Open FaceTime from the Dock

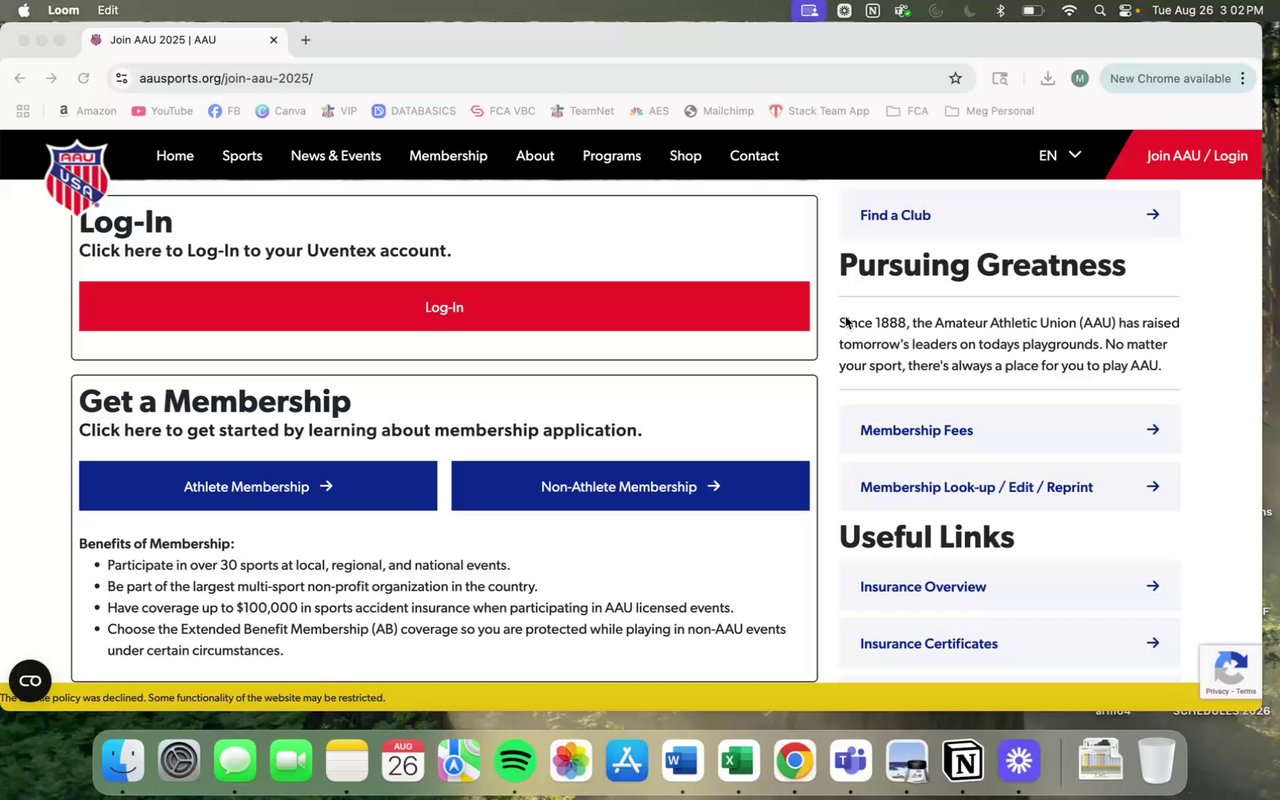coord(291,762)
